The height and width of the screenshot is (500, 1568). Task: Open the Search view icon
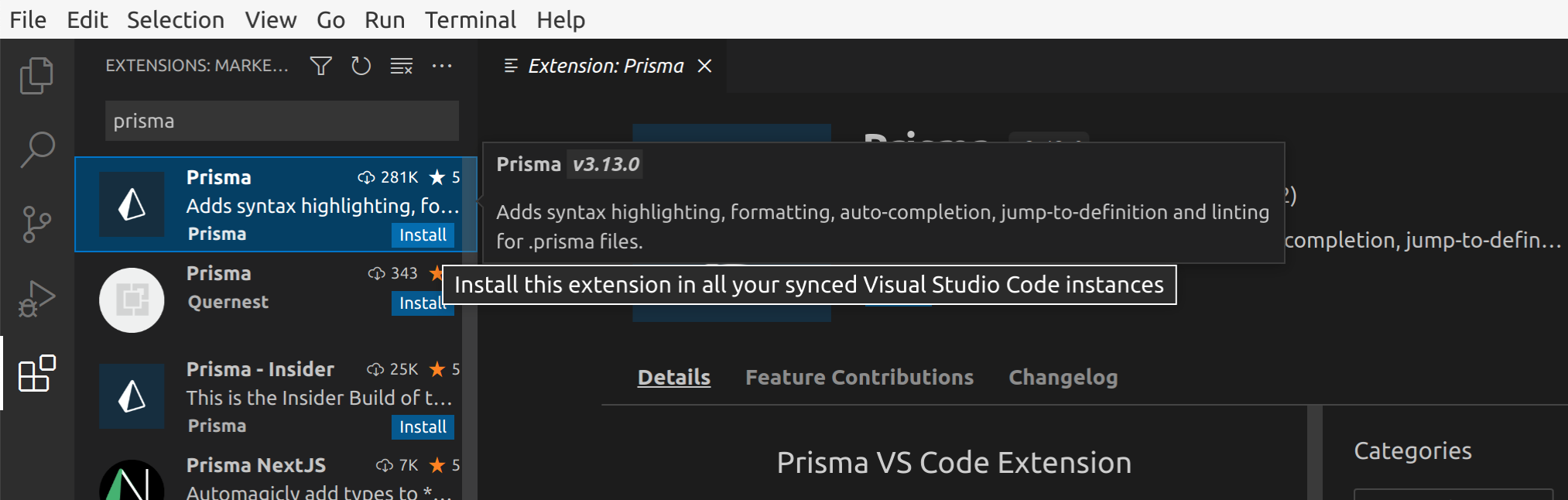coord(36,149)
